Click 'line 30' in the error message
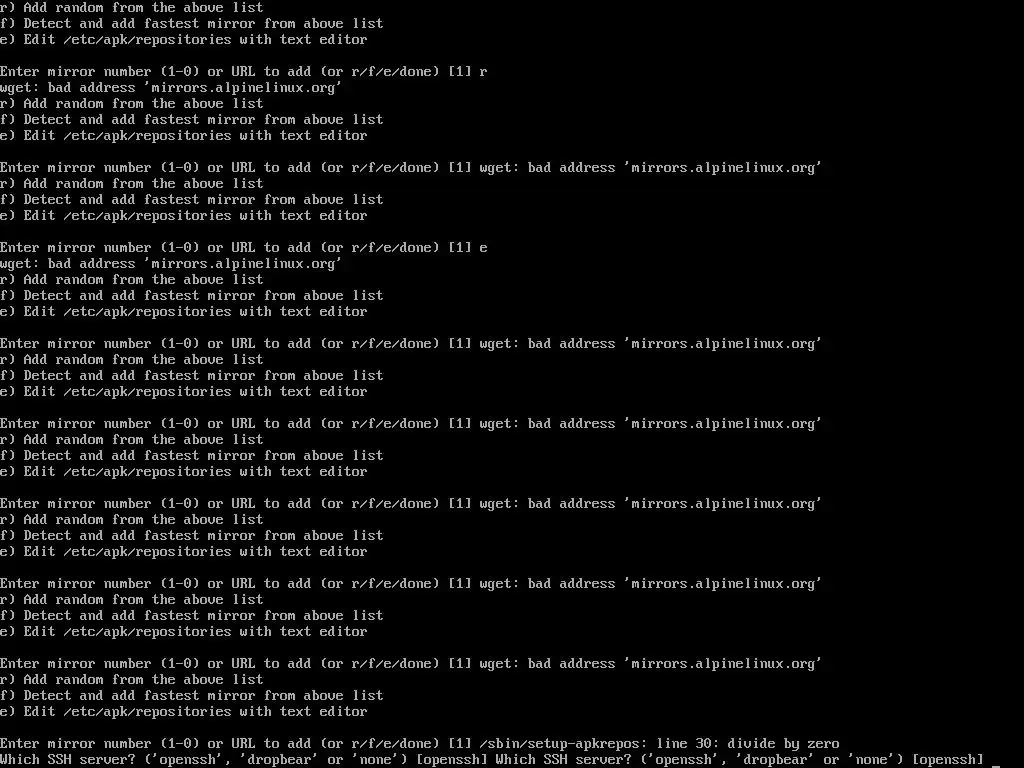Image resolution: width=1024 pixels, height=768 pixels. [684, 743]
